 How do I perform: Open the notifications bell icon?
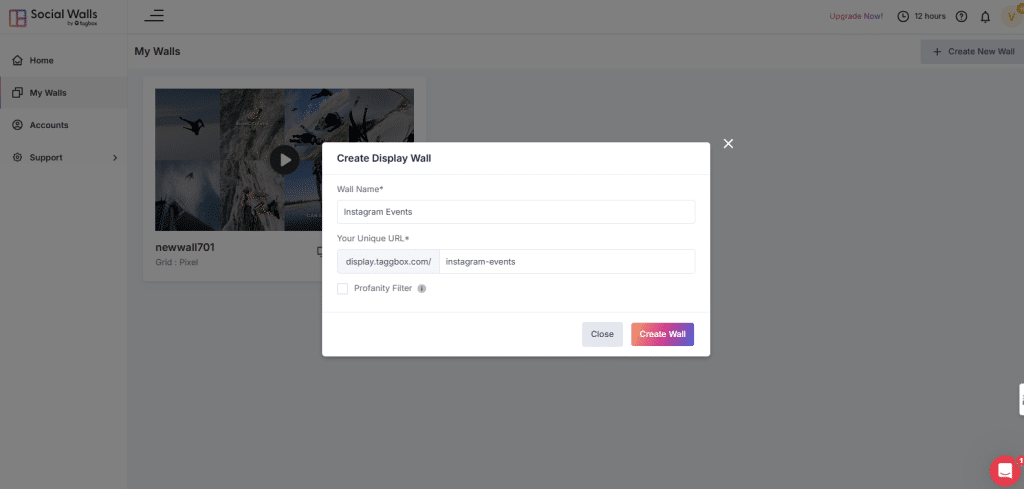coord(985,17)
